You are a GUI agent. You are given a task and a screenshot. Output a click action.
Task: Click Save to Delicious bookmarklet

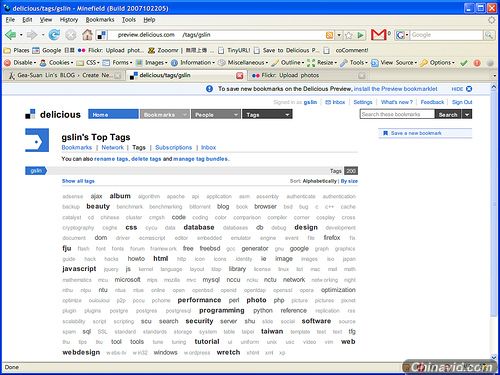tap(286, 50)
